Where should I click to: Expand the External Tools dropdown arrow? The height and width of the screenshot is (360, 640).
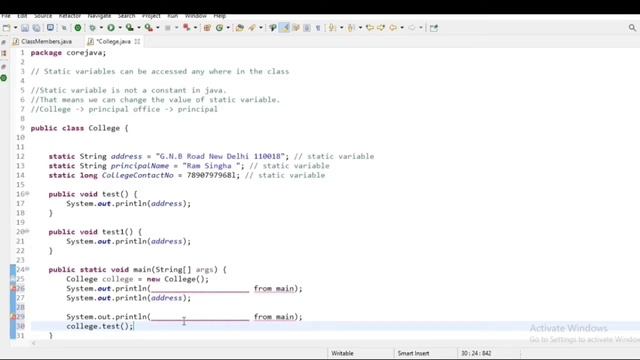[158, 28]
